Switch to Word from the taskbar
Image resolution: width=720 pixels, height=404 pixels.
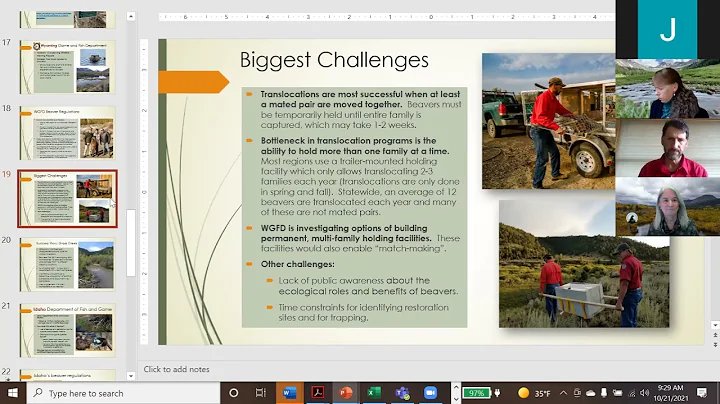289,393
